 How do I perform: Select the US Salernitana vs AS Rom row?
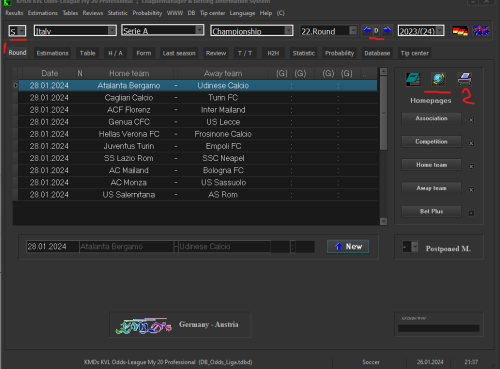(x=198, y=195)
